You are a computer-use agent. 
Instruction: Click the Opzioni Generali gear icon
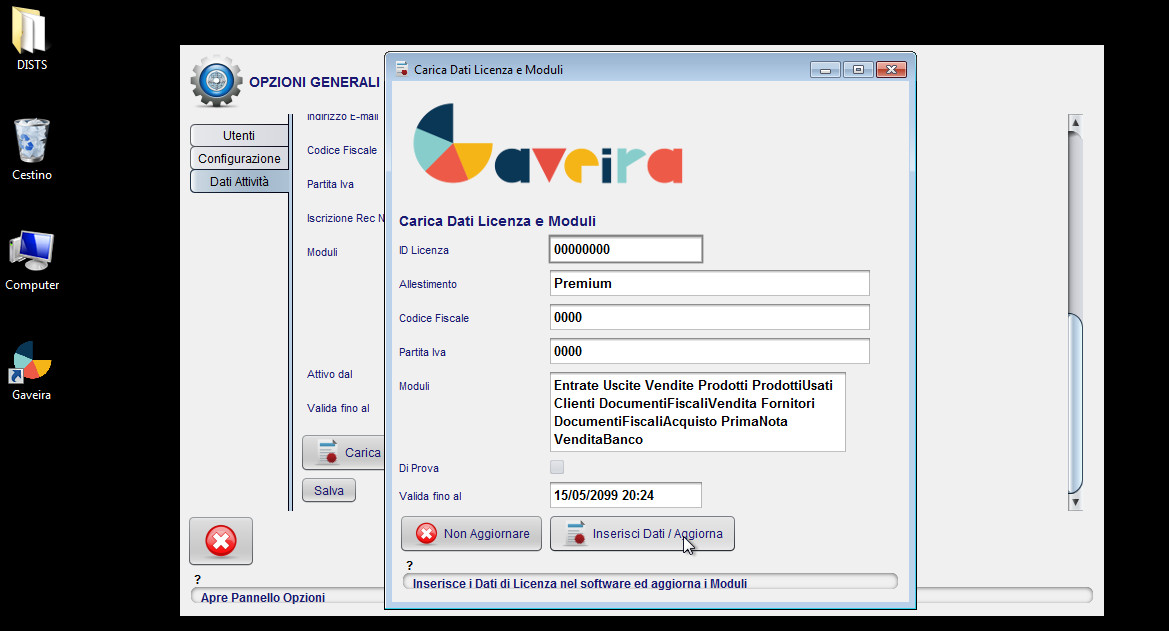tap(216, 81)
